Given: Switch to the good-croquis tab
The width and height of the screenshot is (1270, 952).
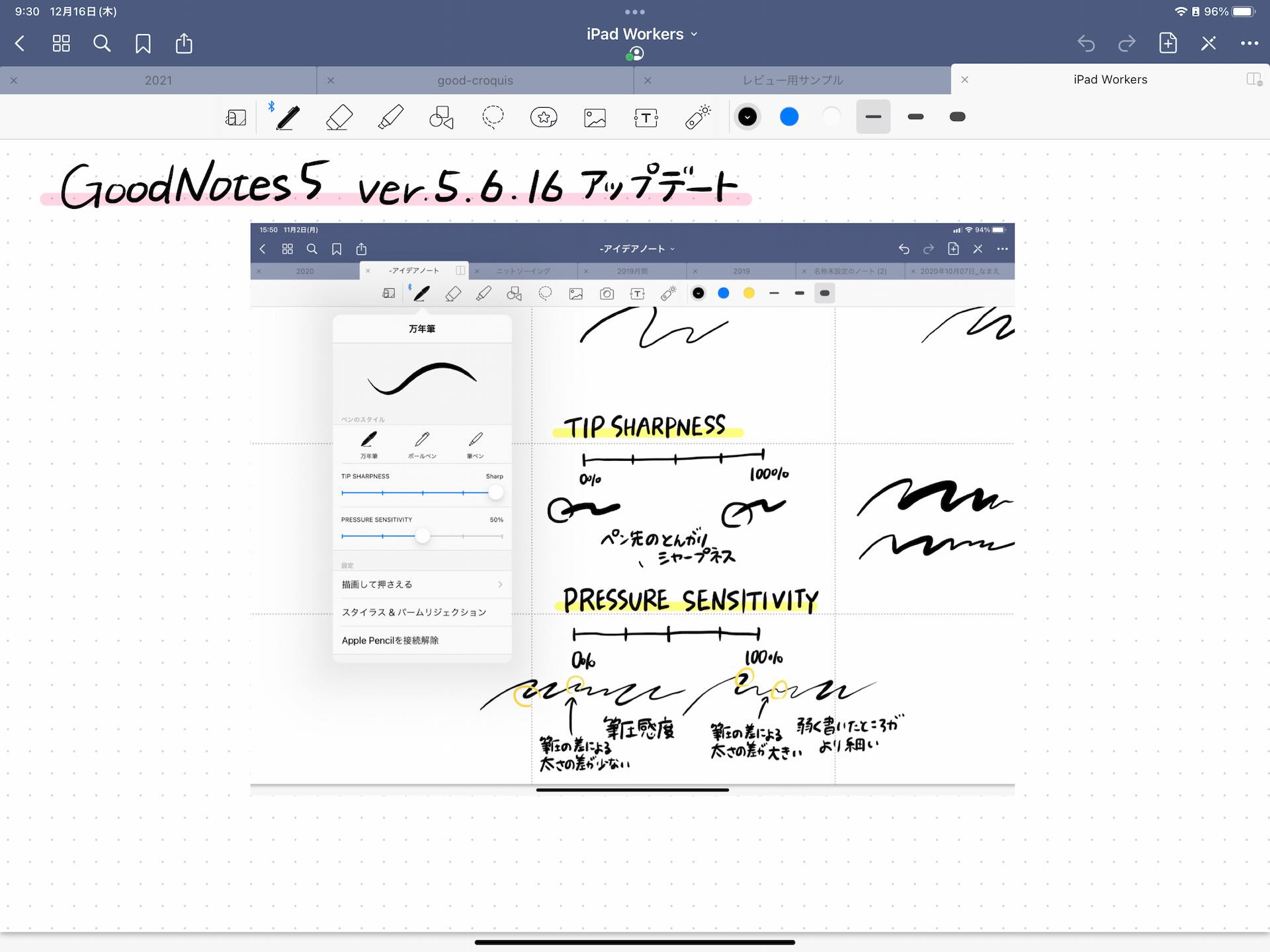Looking at the screenshot, I should coord(475,80).
